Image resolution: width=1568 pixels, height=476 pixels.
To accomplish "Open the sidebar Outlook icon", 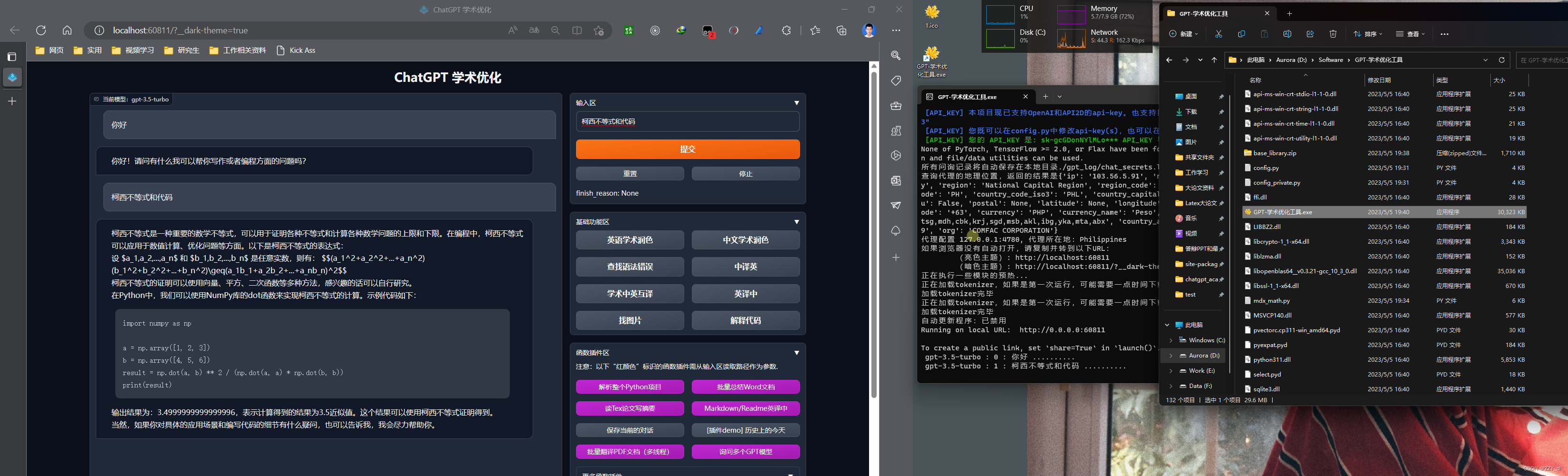I will coord(895,180).
